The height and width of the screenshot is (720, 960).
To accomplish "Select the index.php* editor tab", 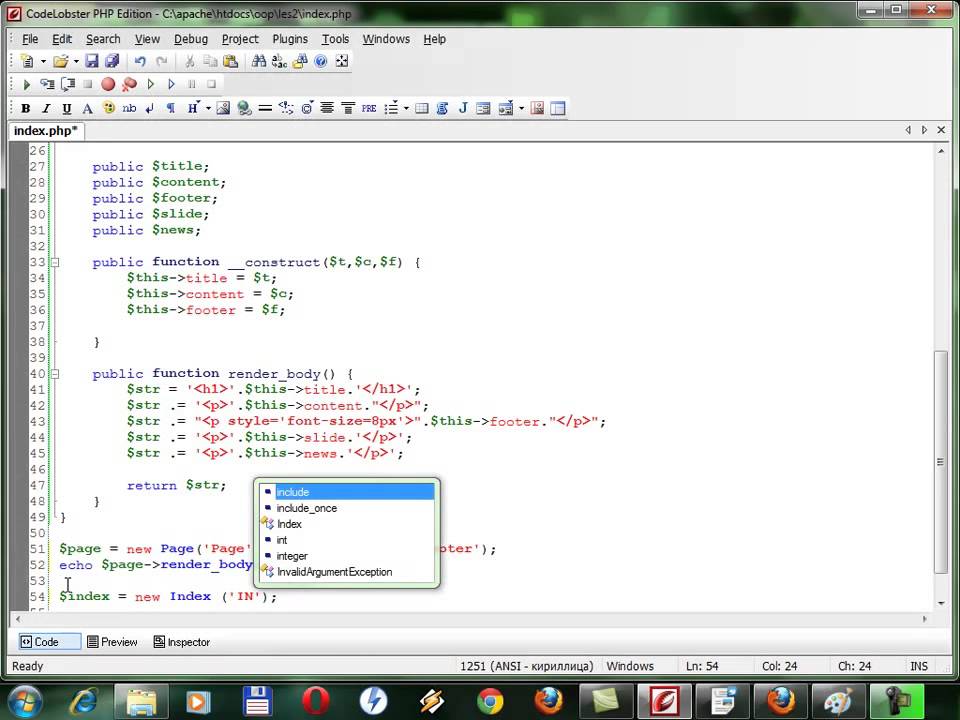I will click(45, 131).
